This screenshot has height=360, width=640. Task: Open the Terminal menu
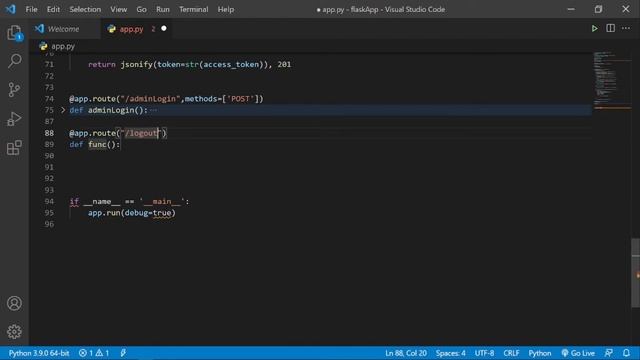pos(193,9)
